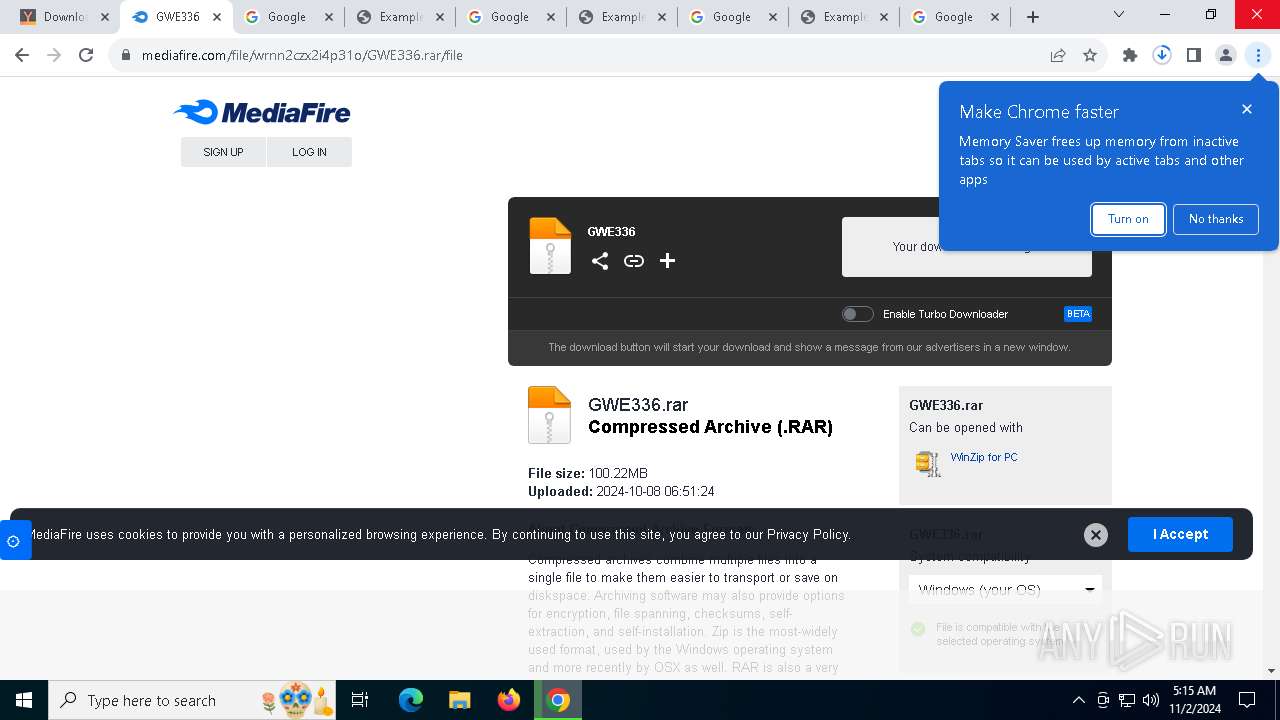Open the volume control in tray
1280x720 pixels.
click(x=1151, y=700)
